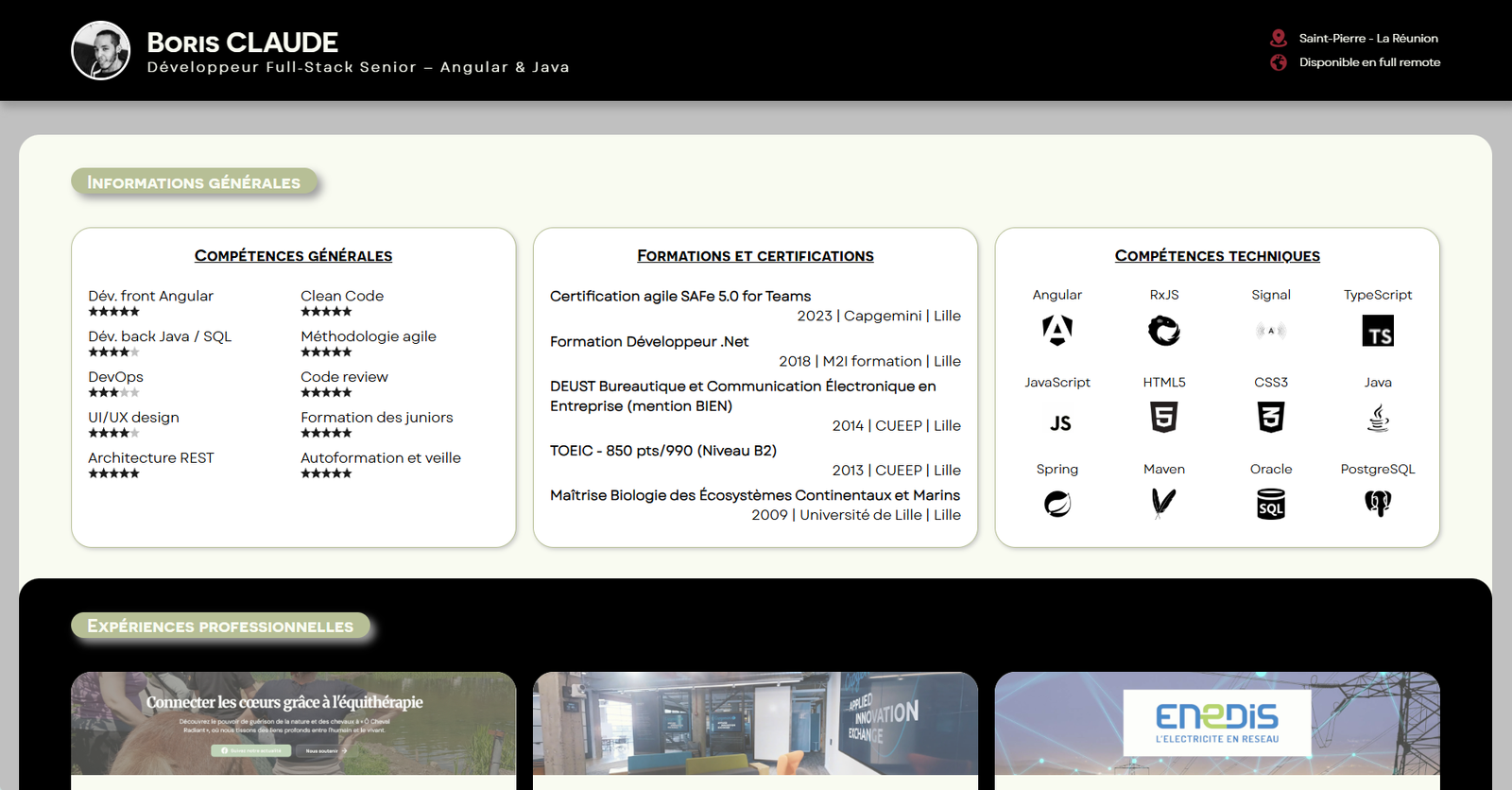Click the star rating under DevOps
1512x790 pixels.
tap(113, 393)
